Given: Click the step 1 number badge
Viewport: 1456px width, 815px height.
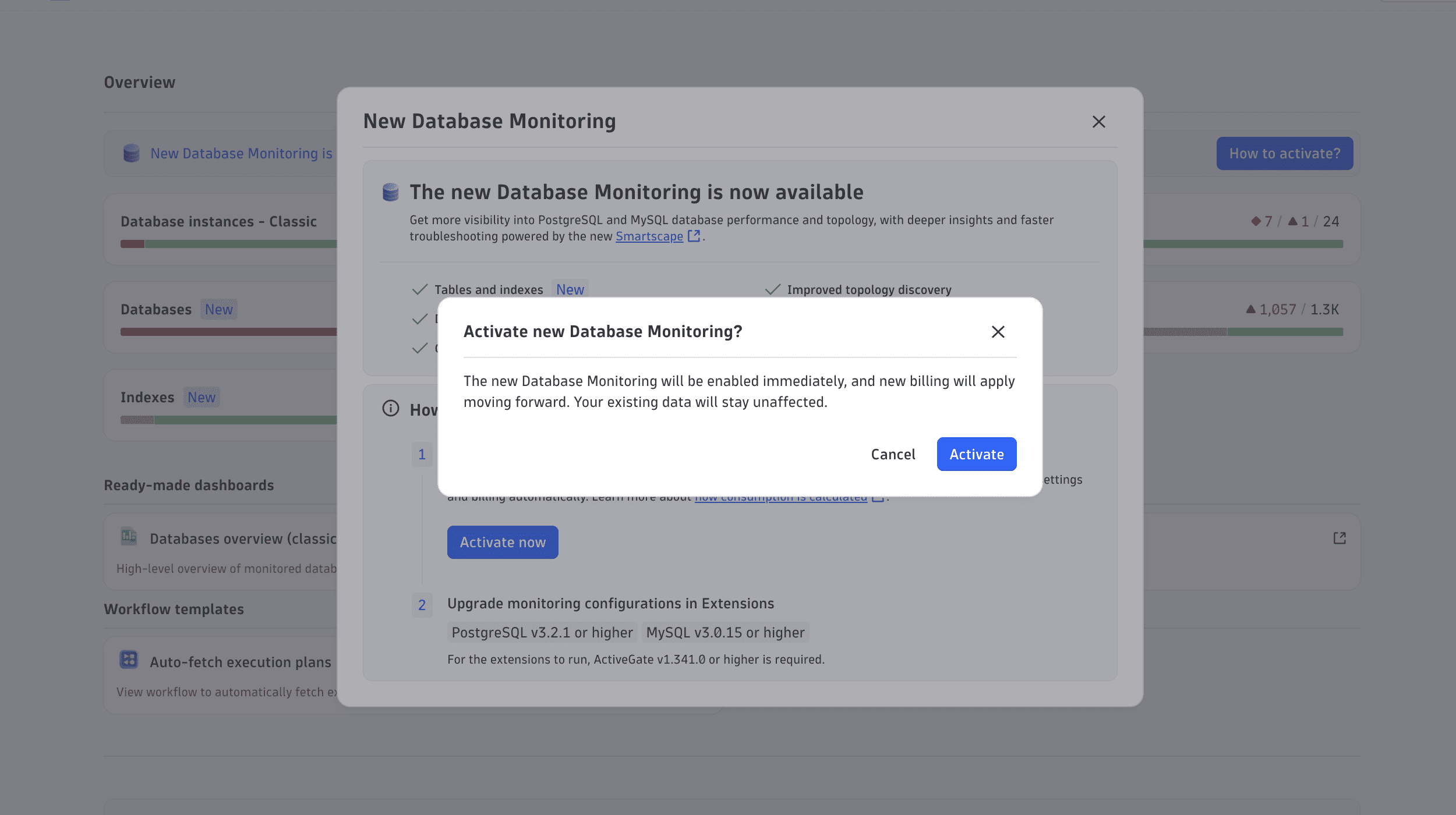Looking at the screenshot, I should click(x=422, y=454).
